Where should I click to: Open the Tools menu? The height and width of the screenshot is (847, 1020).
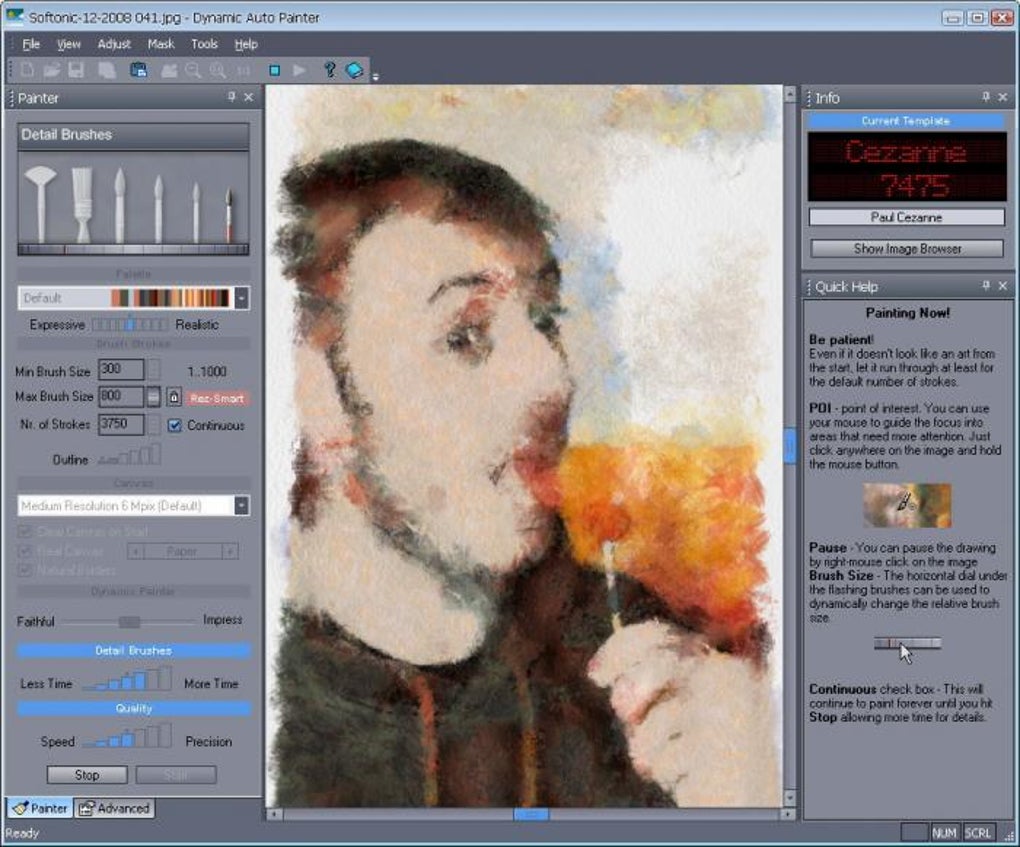click(x=204, y=44)
